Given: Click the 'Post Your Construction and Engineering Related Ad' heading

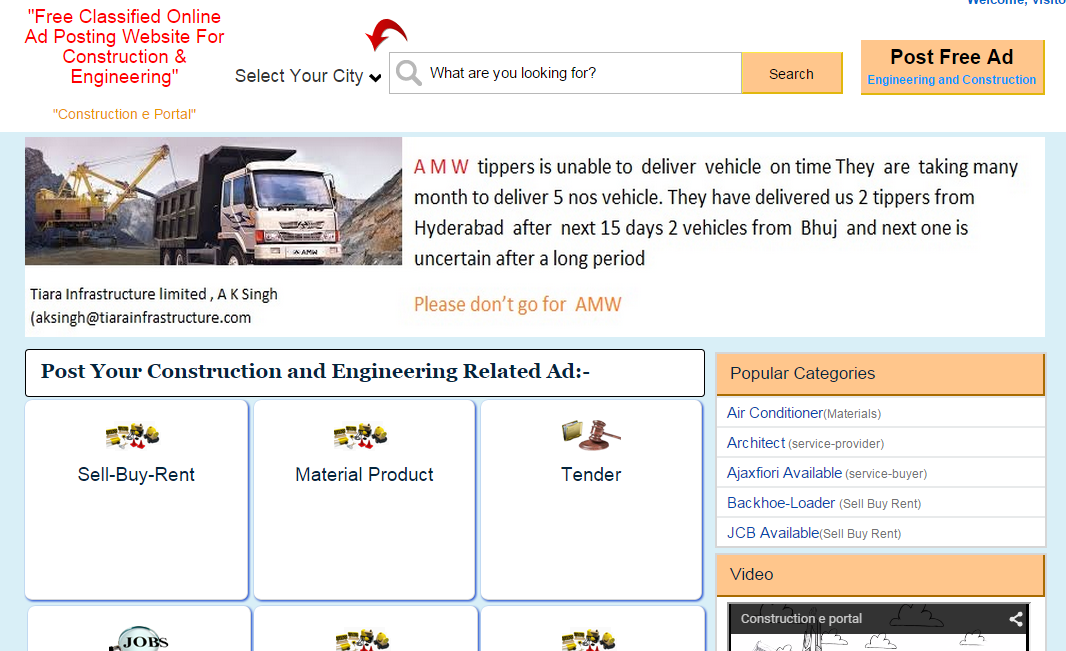Looking at the screenshot, I should tap(315, 371).
